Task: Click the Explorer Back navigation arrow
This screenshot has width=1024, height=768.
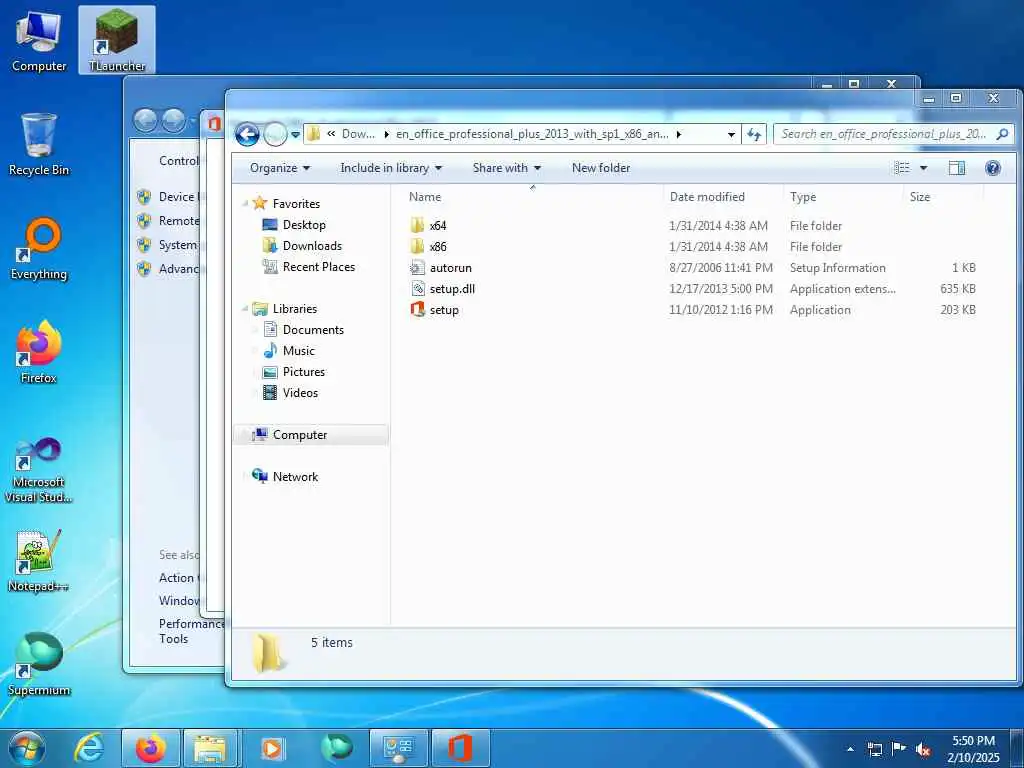Action: 247,135
